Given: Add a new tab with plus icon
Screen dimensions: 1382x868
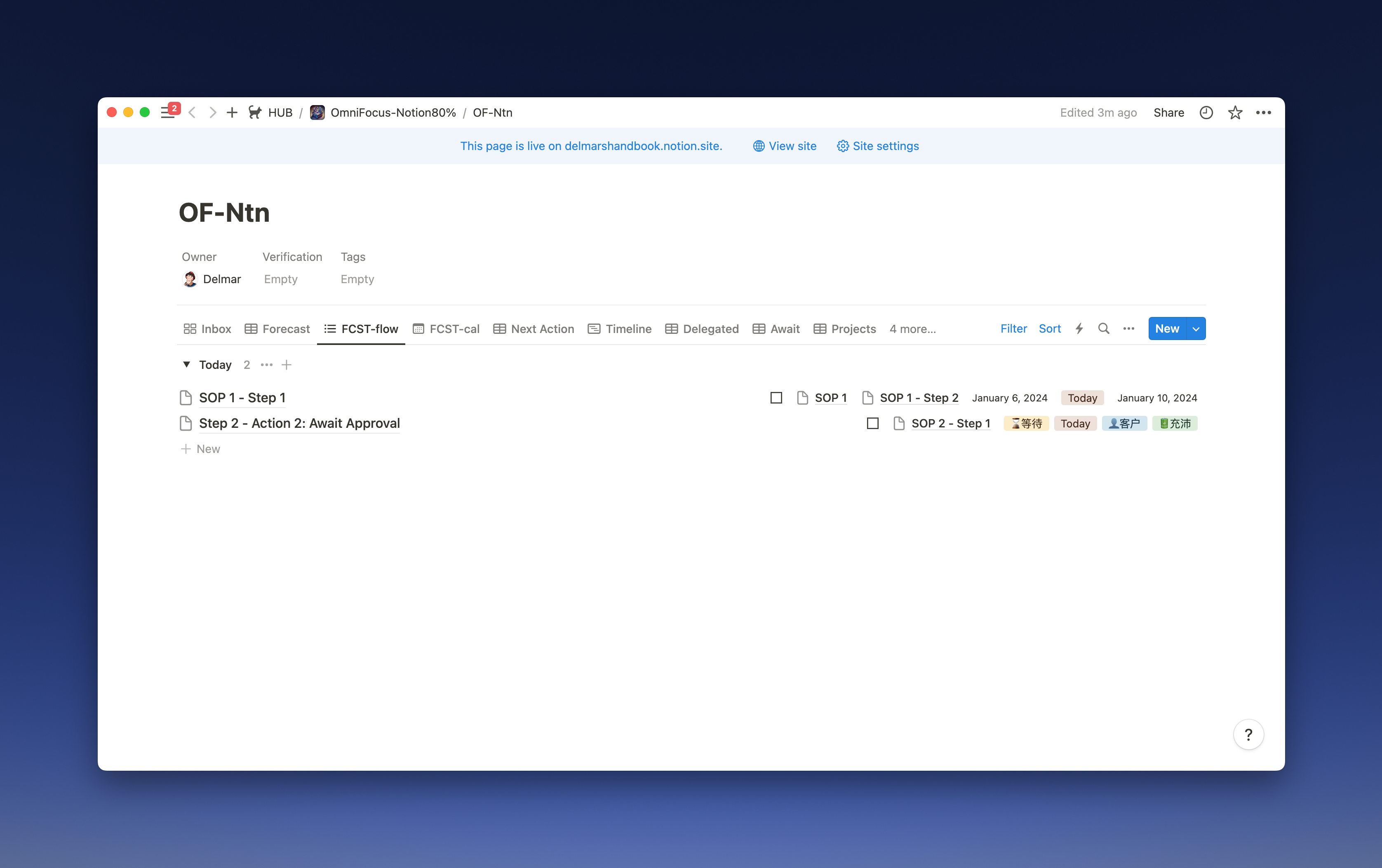Looking at the screenshot, I should [232, 113].
